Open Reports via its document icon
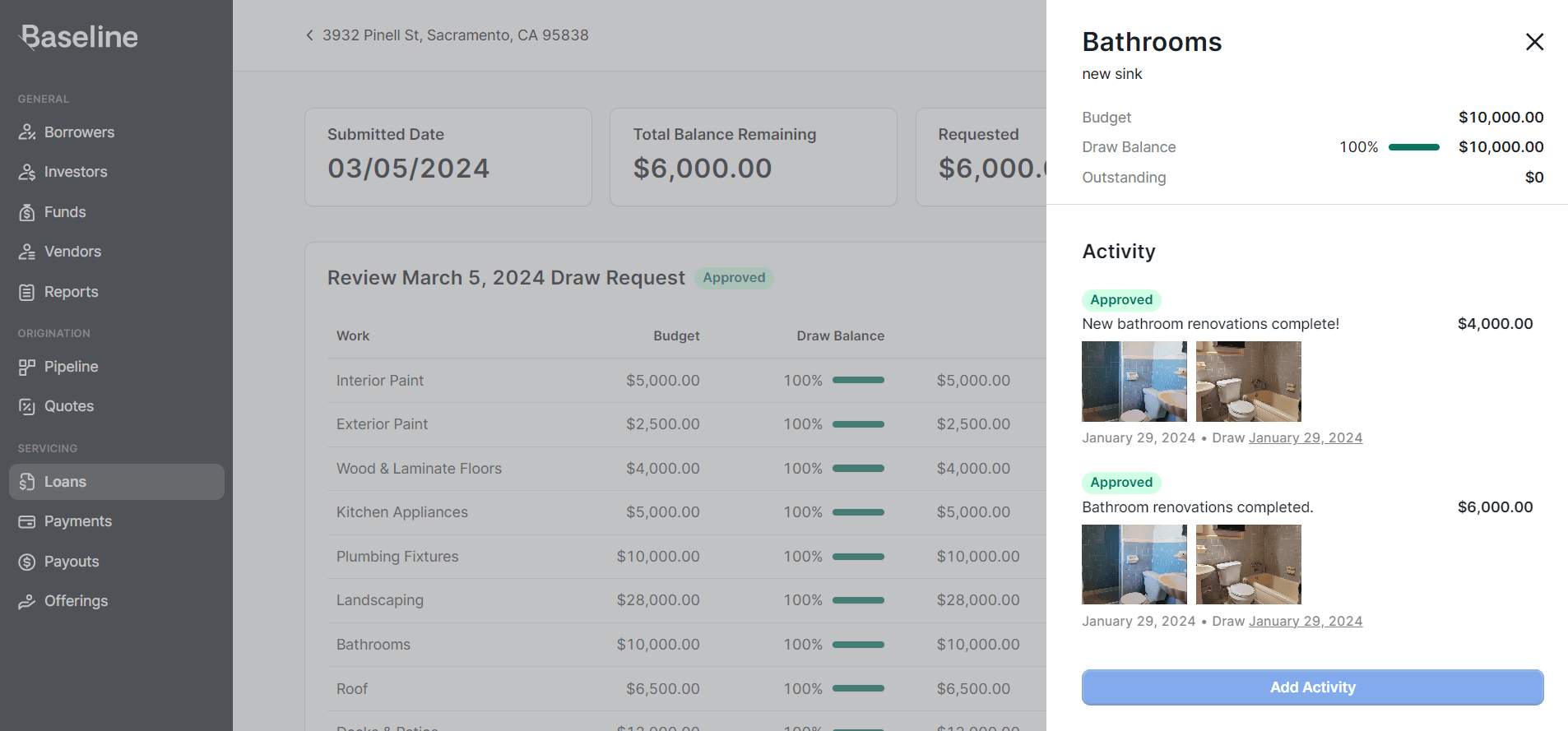The height and width of the screenshot is (731, 1568). (x=27, y=292)
